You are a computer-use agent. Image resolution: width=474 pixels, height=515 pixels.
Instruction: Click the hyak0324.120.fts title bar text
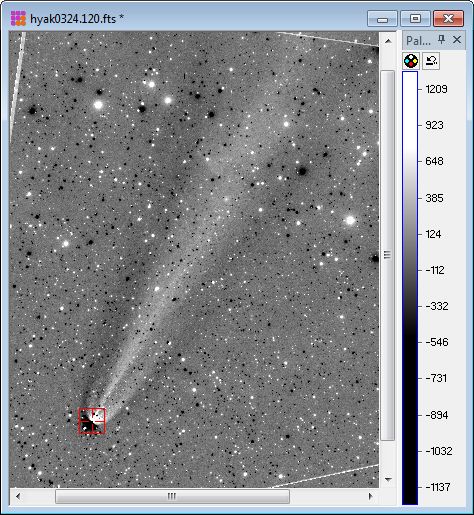point(77,19)
